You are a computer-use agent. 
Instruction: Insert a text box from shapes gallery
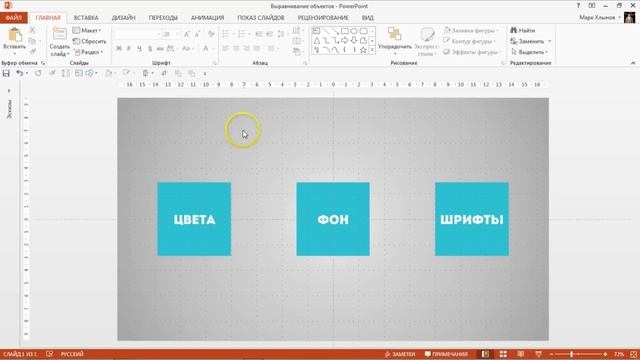(x=317, y=31)
